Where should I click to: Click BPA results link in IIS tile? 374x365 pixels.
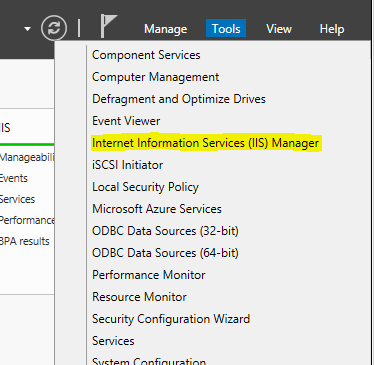24,241
